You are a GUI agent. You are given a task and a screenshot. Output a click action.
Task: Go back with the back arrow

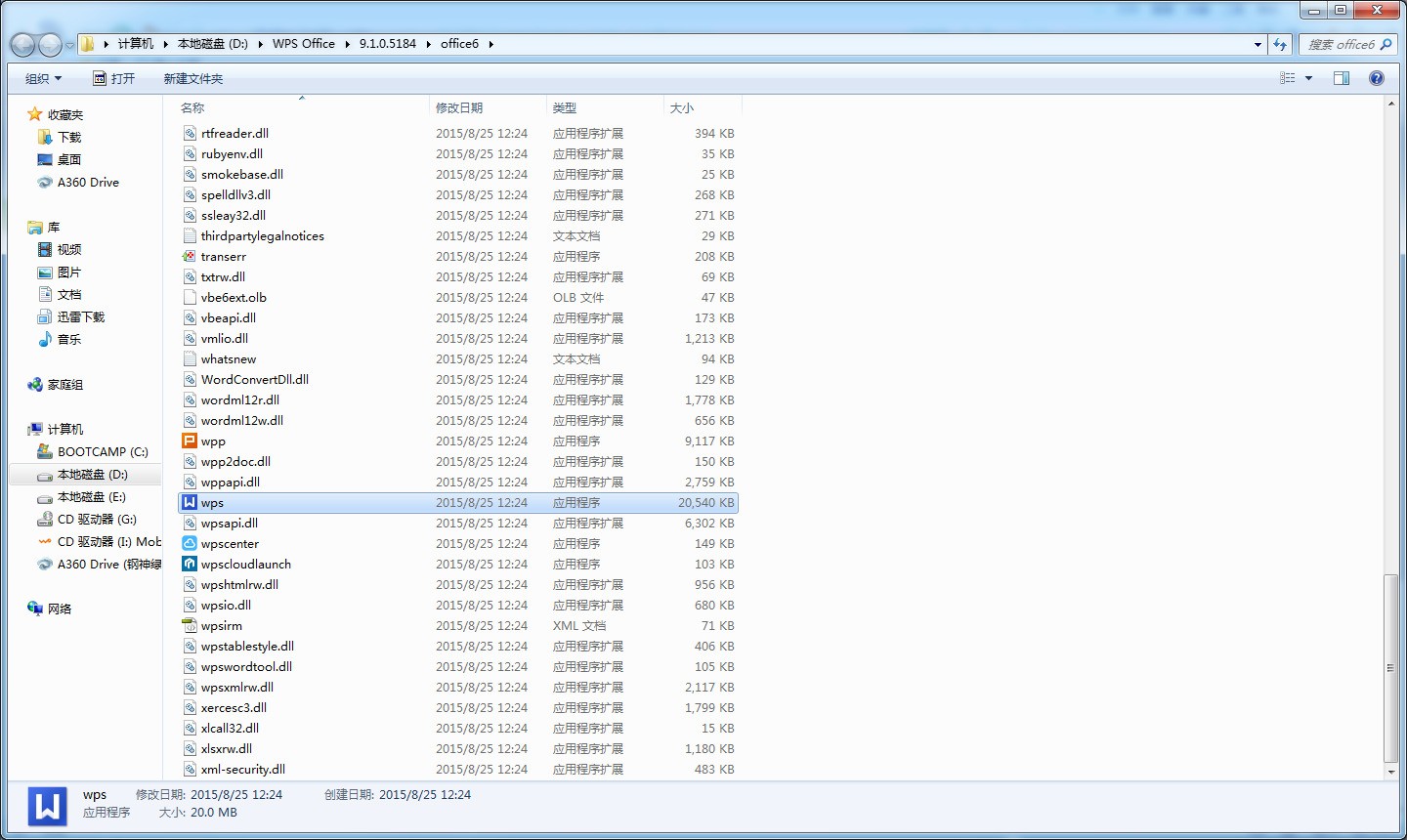point(22,44)
